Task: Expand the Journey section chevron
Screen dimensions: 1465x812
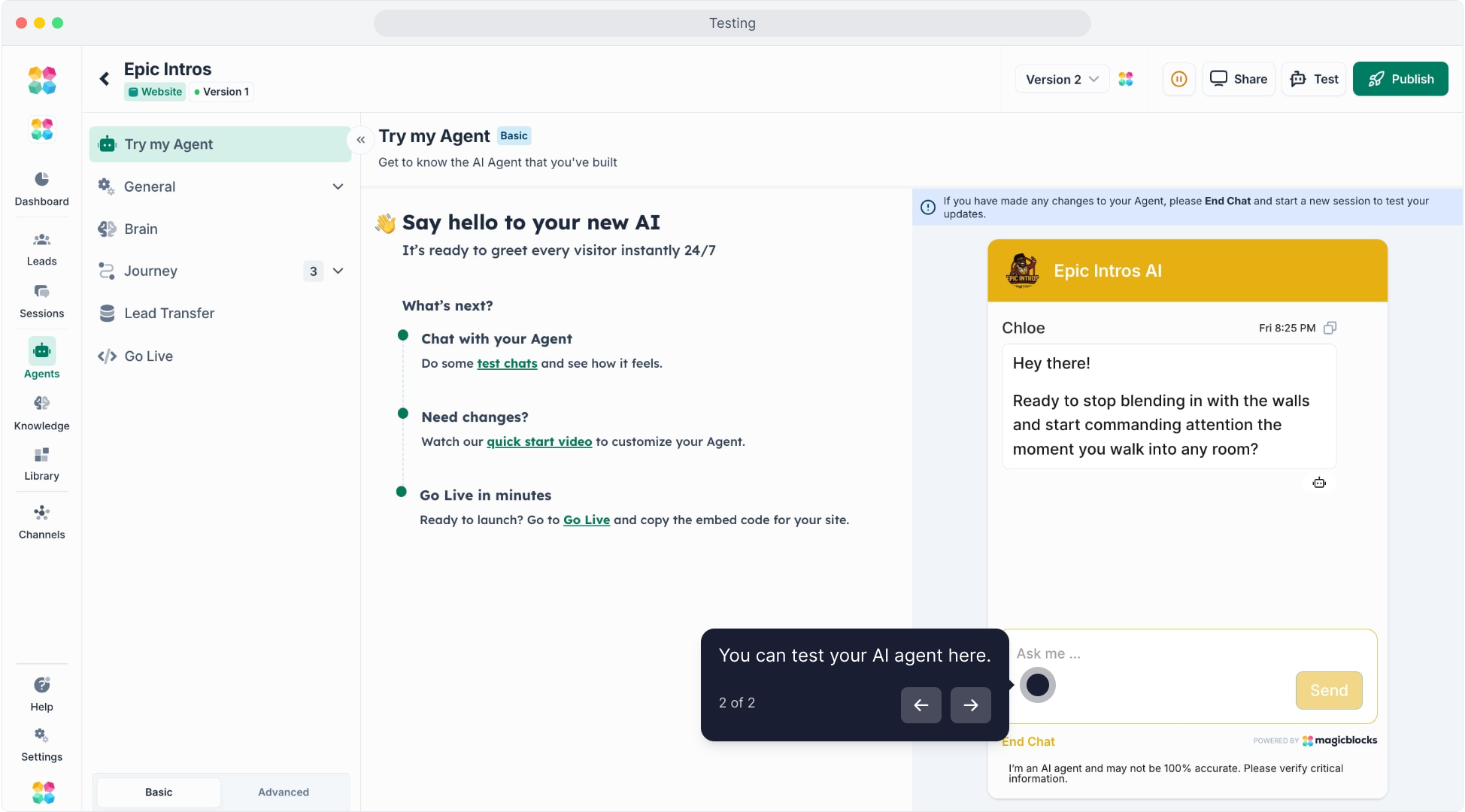Action: (338, 271)
